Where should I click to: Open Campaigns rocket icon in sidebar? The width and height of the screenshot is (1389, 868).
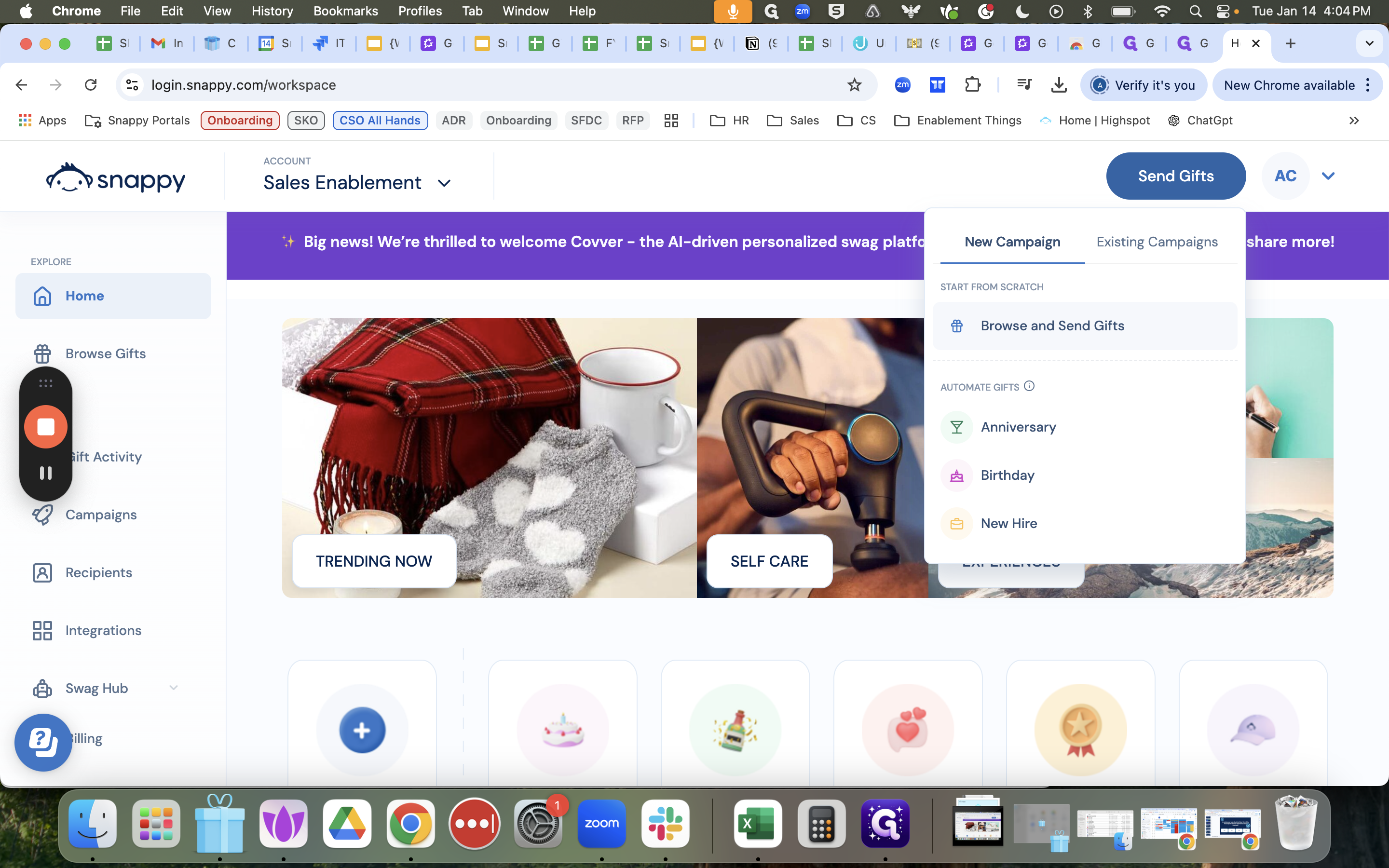click(42, 515)
